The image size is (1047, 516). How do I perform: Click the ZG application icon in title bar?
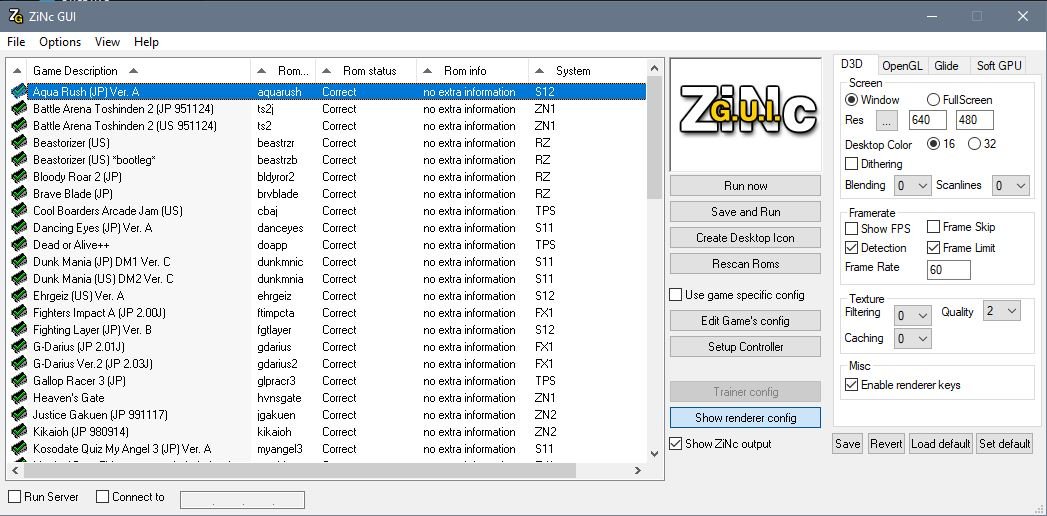pyautogui.click(x=15, y=16)
